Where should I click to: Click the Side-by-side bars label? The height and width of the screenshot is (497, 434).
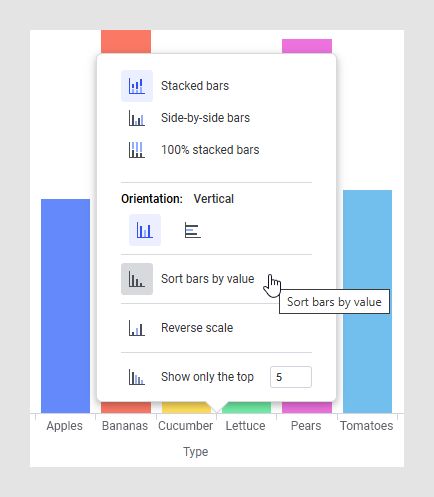(205, 118)
